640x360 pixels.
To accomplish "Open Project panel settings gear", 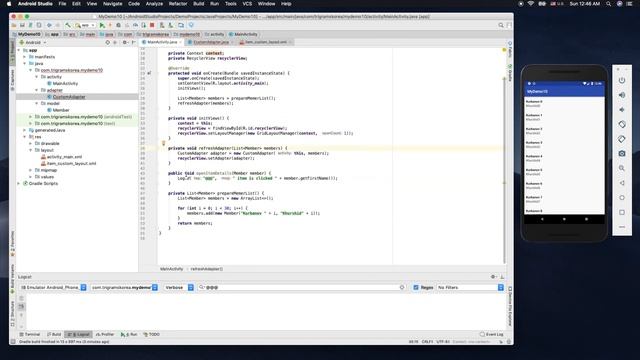I will pos(124,42).
